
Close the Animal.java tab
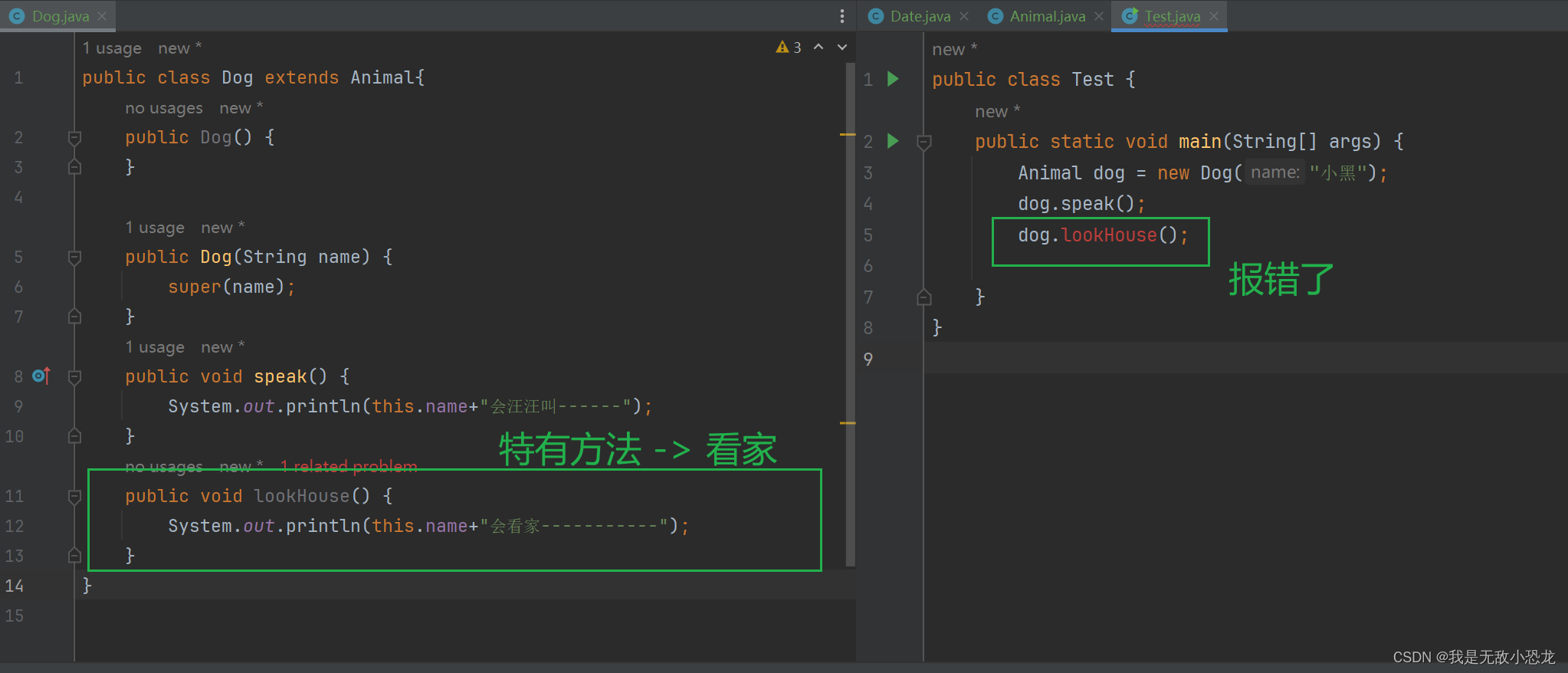click(x=1099, y=16)
